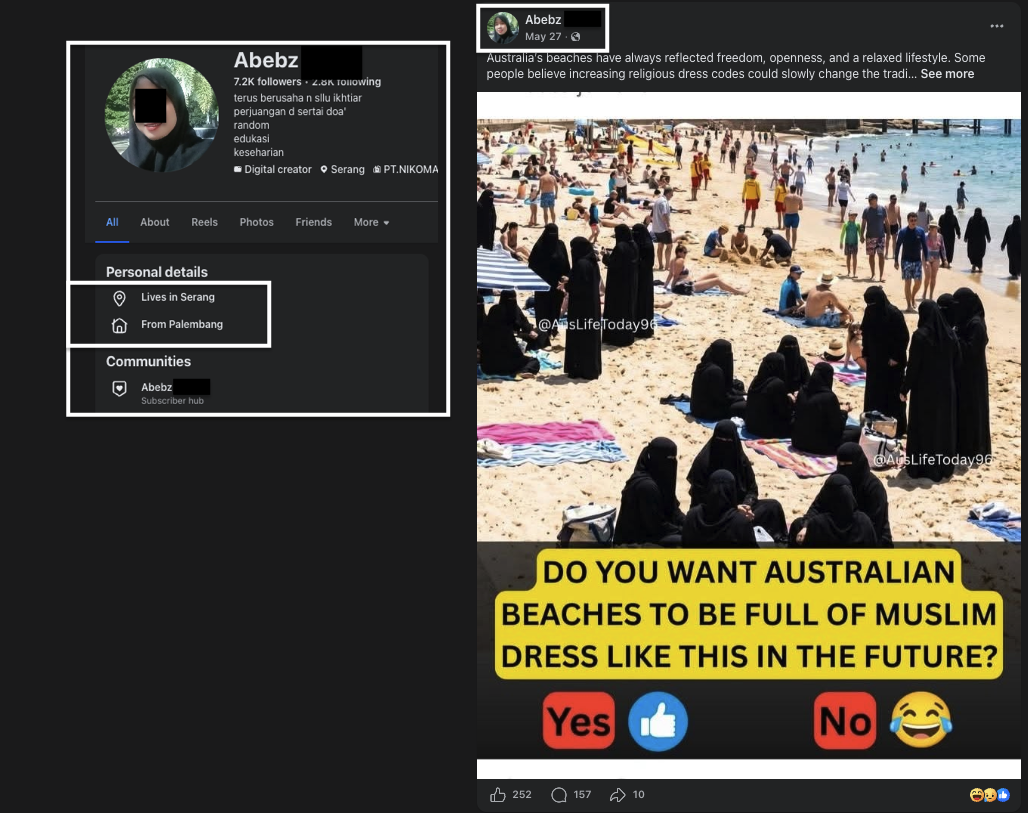Click the 10 shares count
The image size is (1028, 813).
tap(639, 795)
